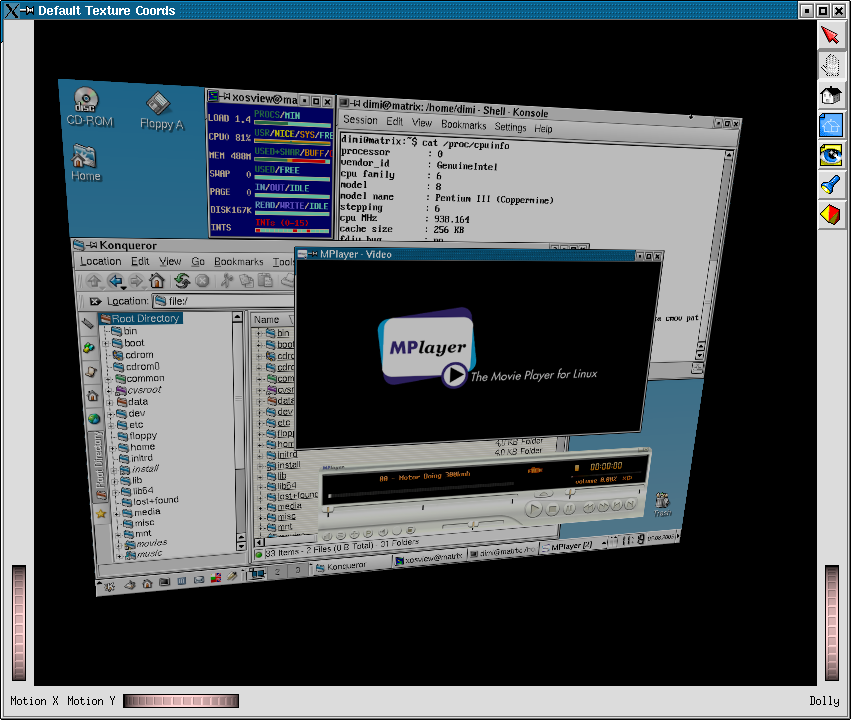Open the Session menu in Konsole
The height and width of the screenshot is (720, 851).
coord(360,120)
